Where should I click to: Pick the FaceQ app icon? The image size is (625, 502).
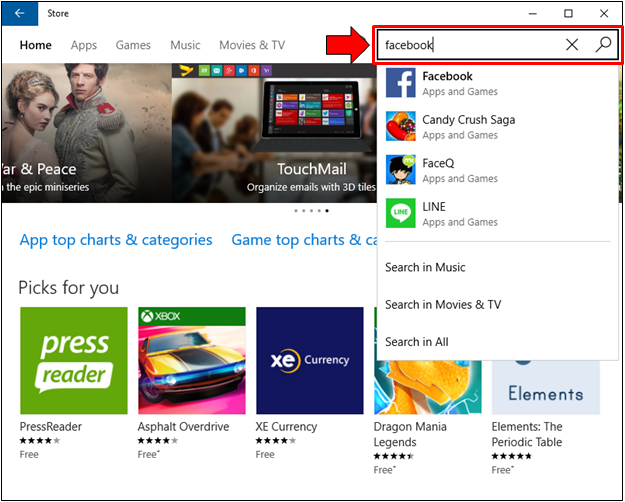point(401,170)
